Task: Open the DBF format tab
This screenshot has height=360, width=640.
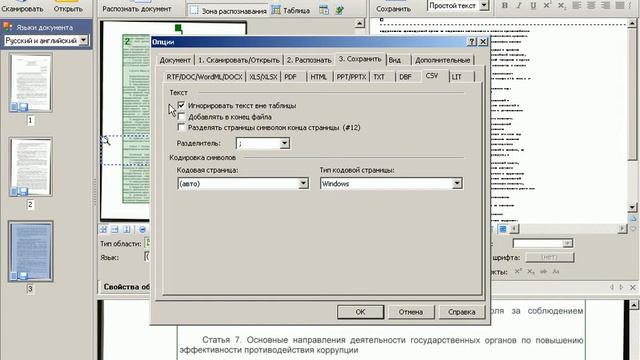Action: [405, 77]
